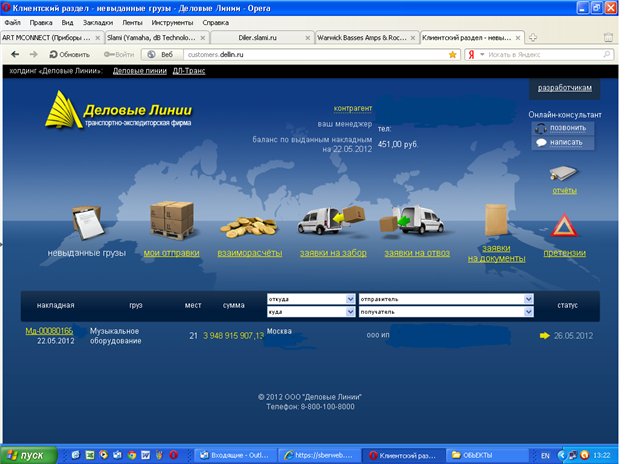Click the разработчикам link
This screenshot has height=464, width=640.
[564, 88]
